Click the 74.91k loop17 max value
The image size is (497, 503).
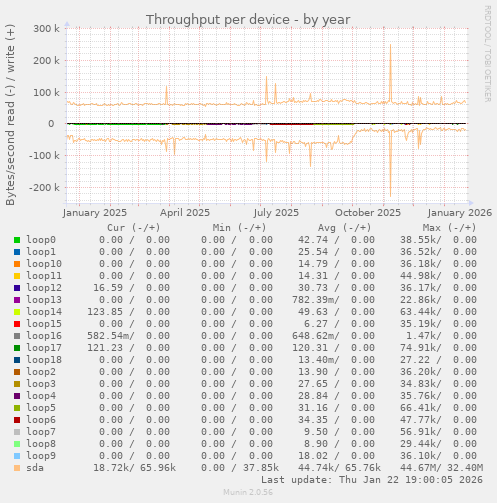tap(421, 348)
